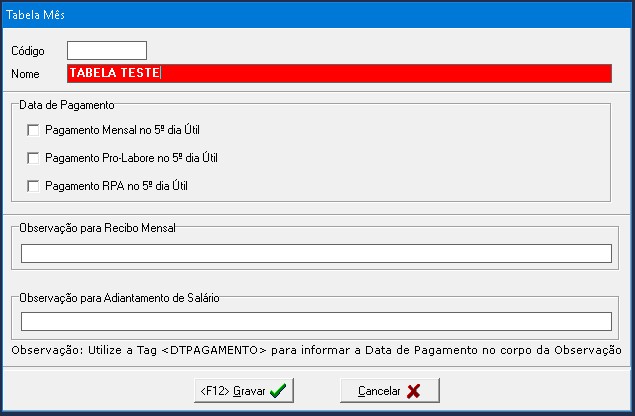This screenshot has height=416, width=635.
Task: Click the note about the <DTPAGAMENTO> tag
Action: 316,350
